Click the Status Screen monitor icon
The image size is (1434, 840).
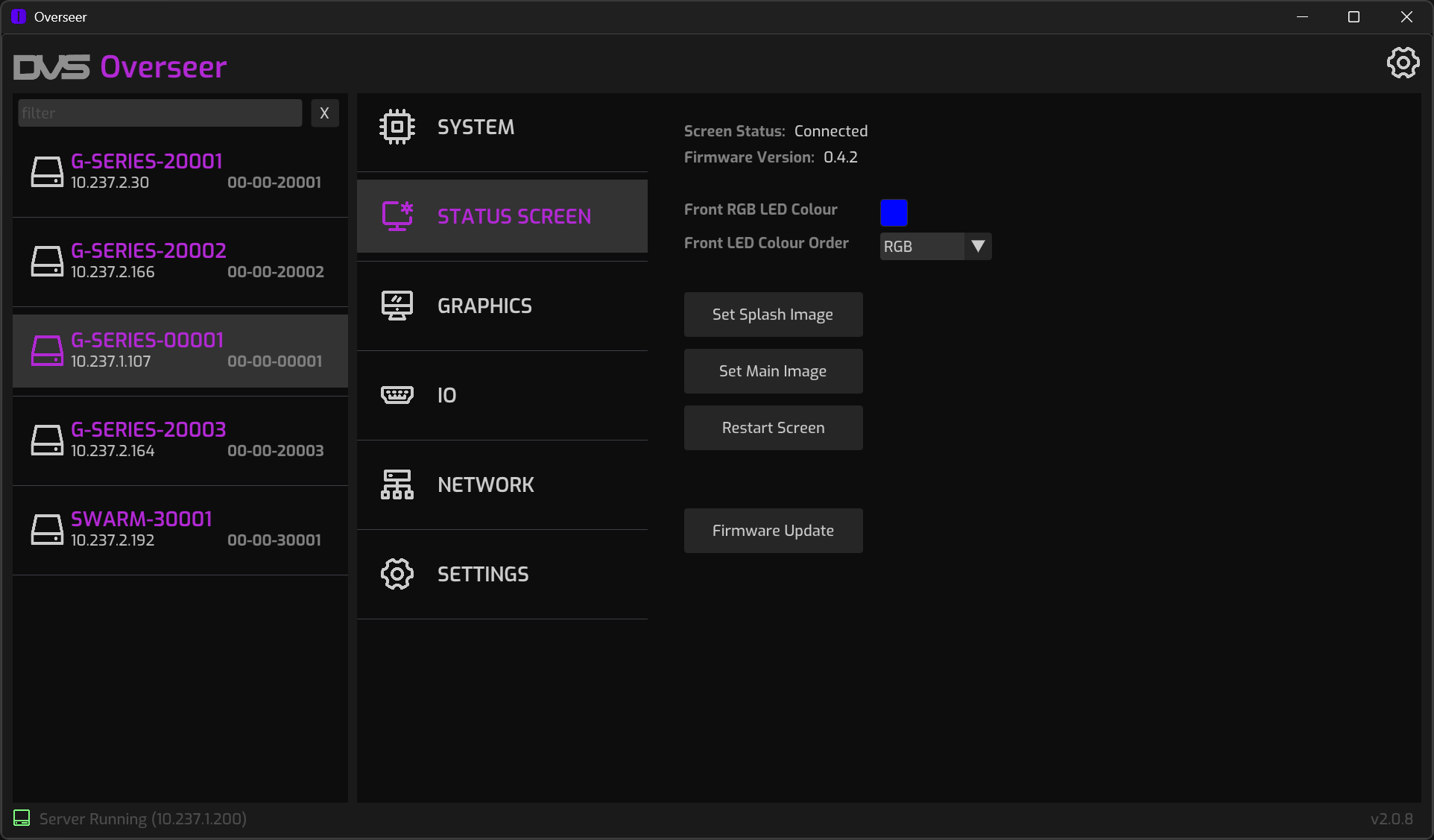tap(397, 216)
